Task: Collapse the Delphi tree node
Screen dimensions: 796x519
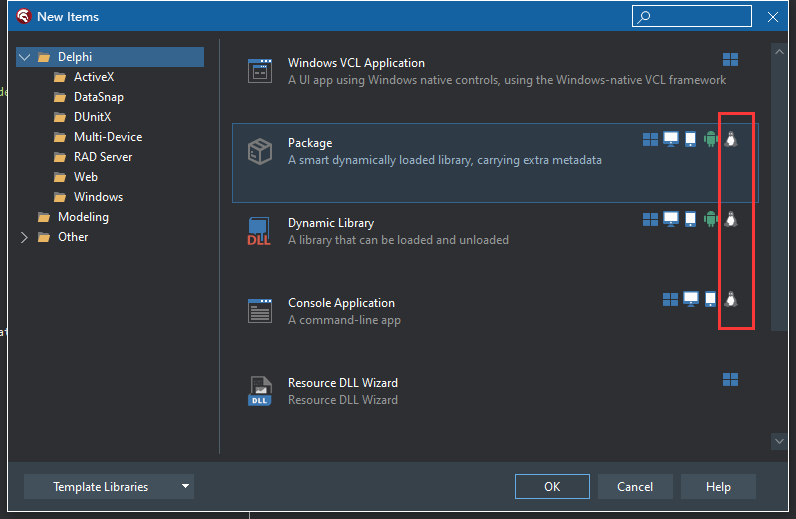Action: (x=24, y=57)
